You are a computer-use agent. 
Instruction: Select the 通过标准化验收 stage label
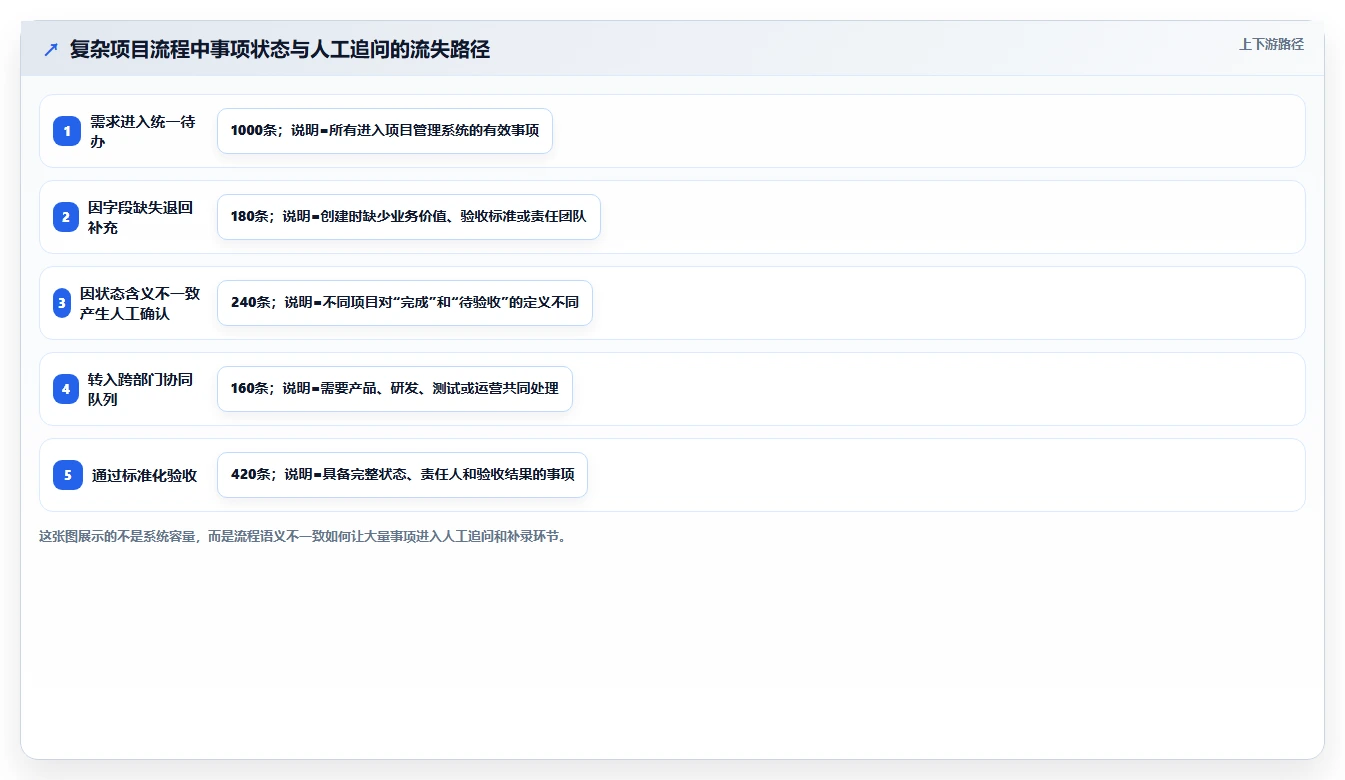pyautogui.click(x=145, y=475)
